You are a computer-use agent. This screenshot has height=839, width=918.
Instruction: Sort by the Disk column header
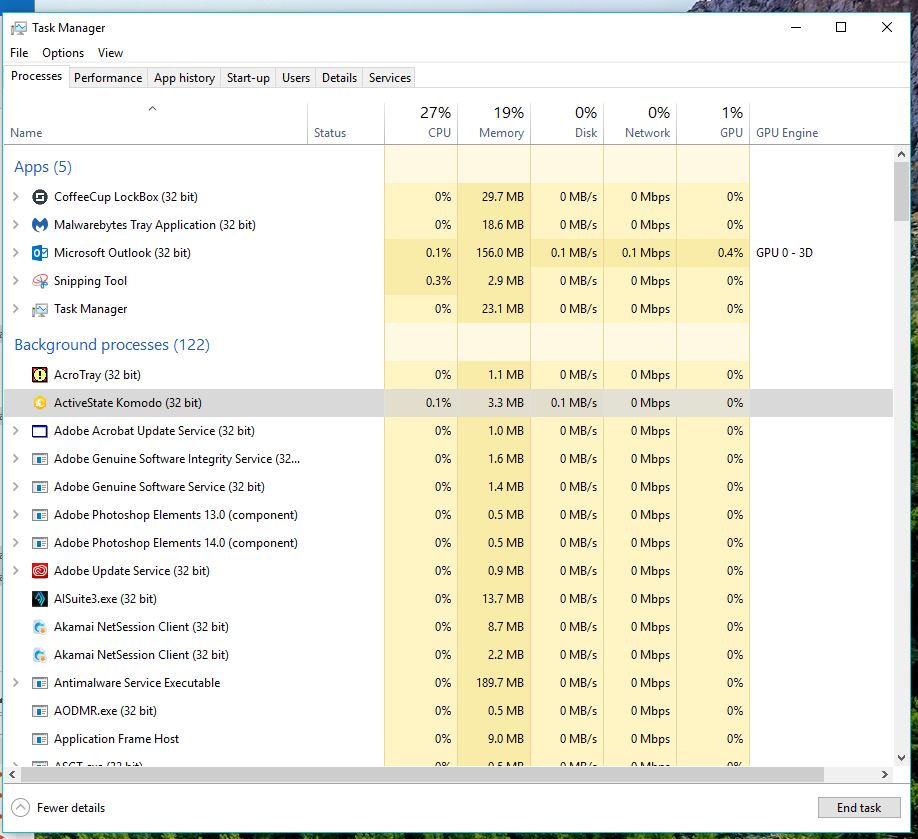567,123
